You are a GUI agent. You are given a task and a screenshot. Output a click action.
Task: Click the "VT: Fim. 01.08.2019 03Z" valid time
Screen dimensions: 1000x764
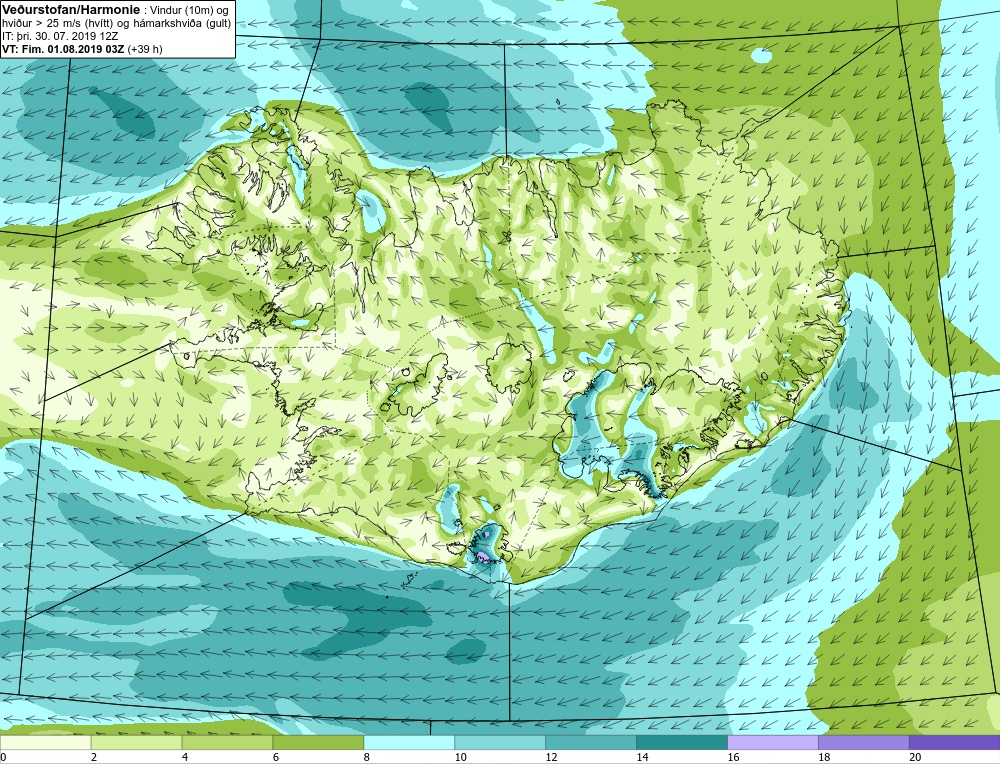63,49
